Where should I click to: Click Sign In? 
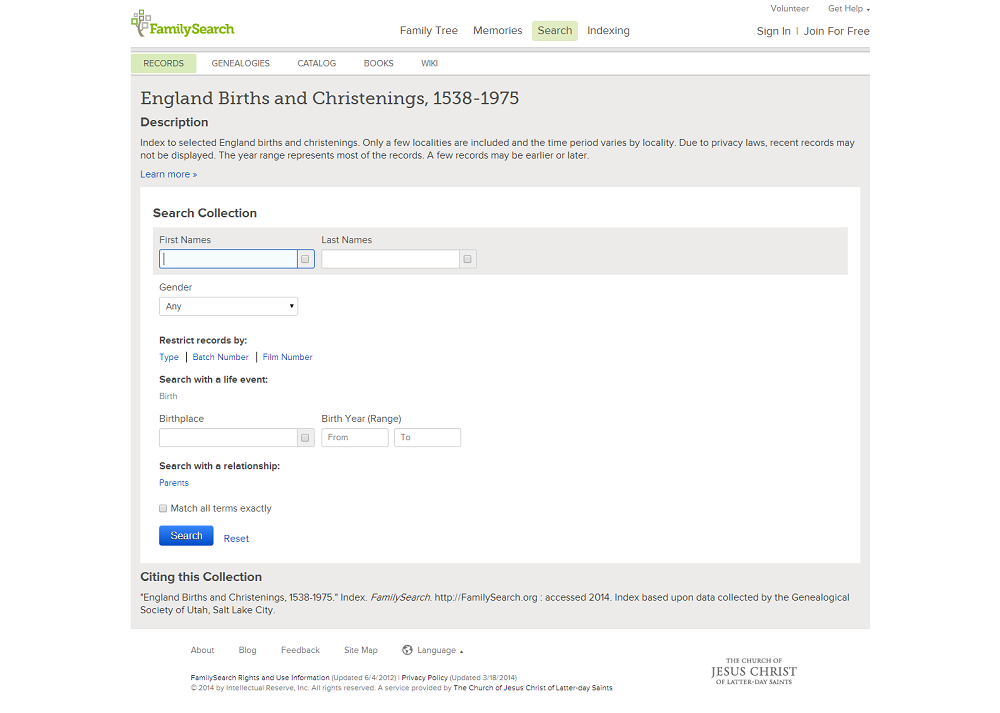pos(774,31)
